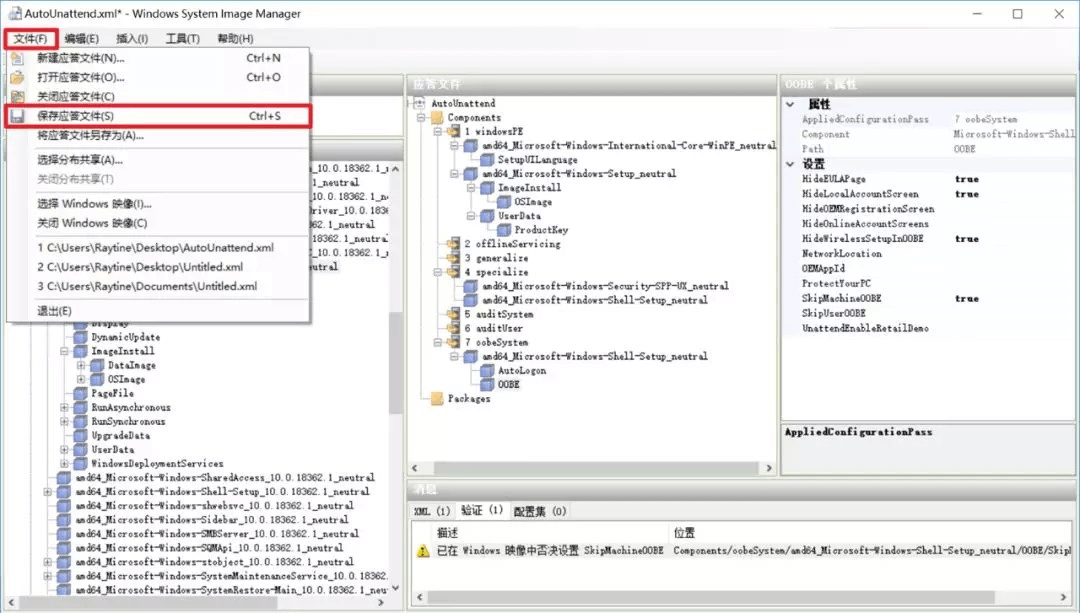Image resolution: width=1080 pixels, height=613 pixels.
Task: Click the yellow warning icon in messages
Action: tap(423, 551)
